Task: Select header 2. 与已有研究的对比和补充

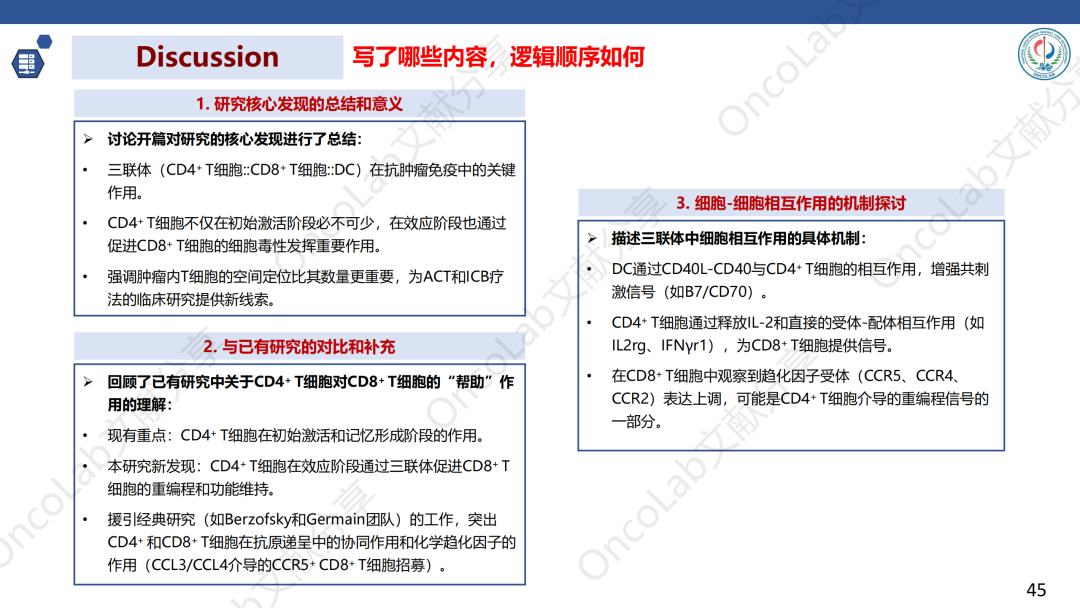Action: (299, 347)
